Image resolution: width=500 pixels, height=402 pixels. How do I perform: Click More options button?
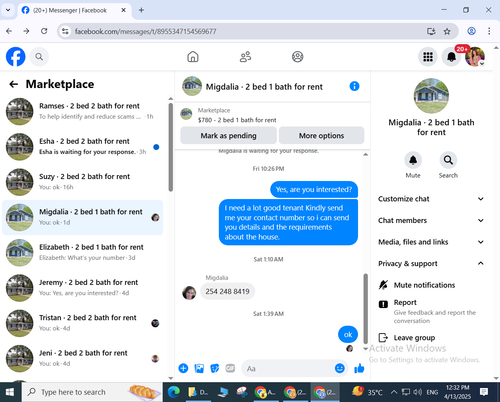coord(321,136)
